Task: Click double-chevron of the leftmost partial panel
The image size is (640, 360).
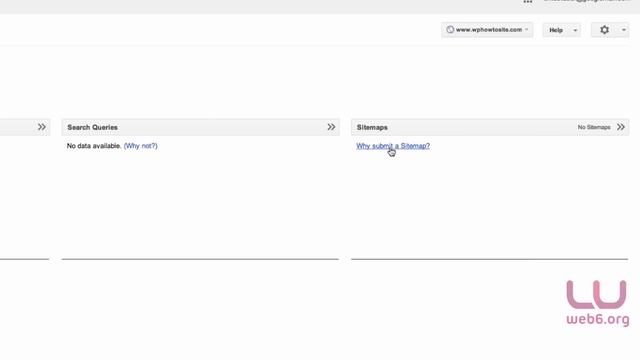Action: pyautogui.click(x=42, y=127)
